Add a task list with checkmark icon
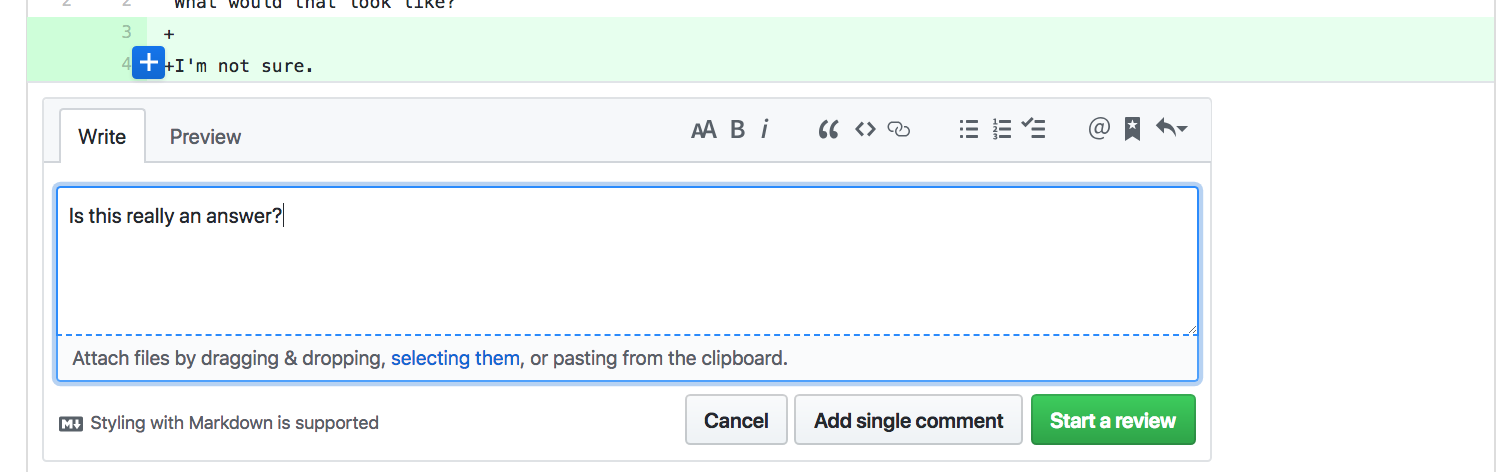This screenshot has height=472, width=1511. 1033,129
